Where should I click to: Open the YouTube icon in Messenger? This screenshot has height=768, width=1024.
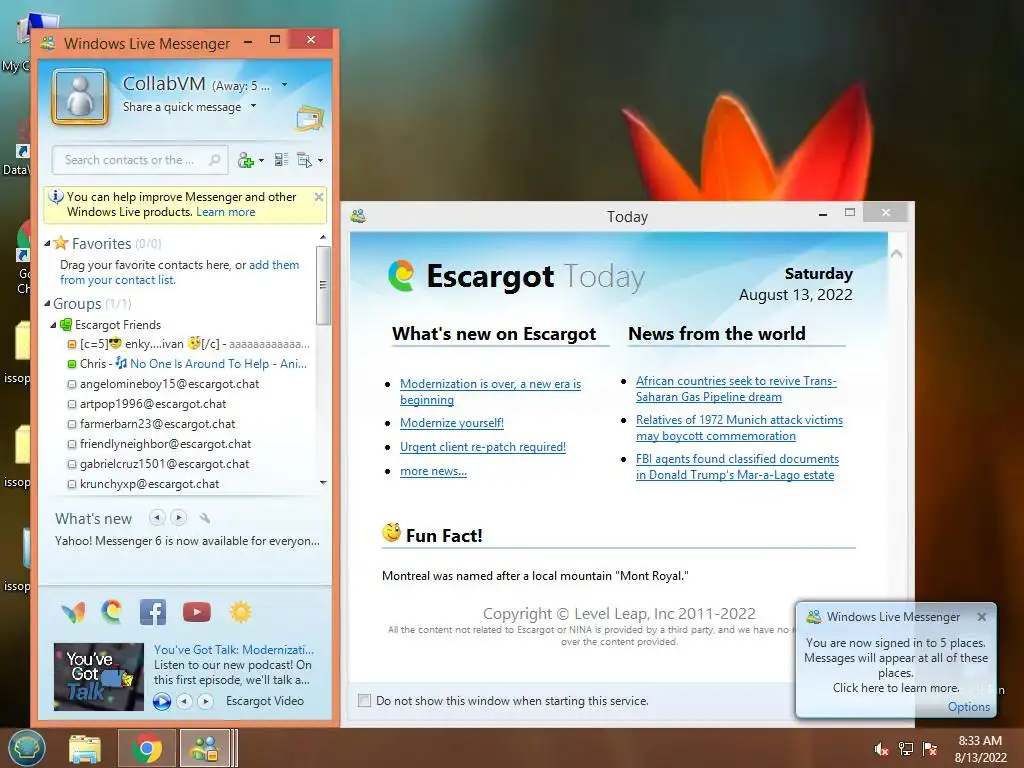click(x=197, y=612)
